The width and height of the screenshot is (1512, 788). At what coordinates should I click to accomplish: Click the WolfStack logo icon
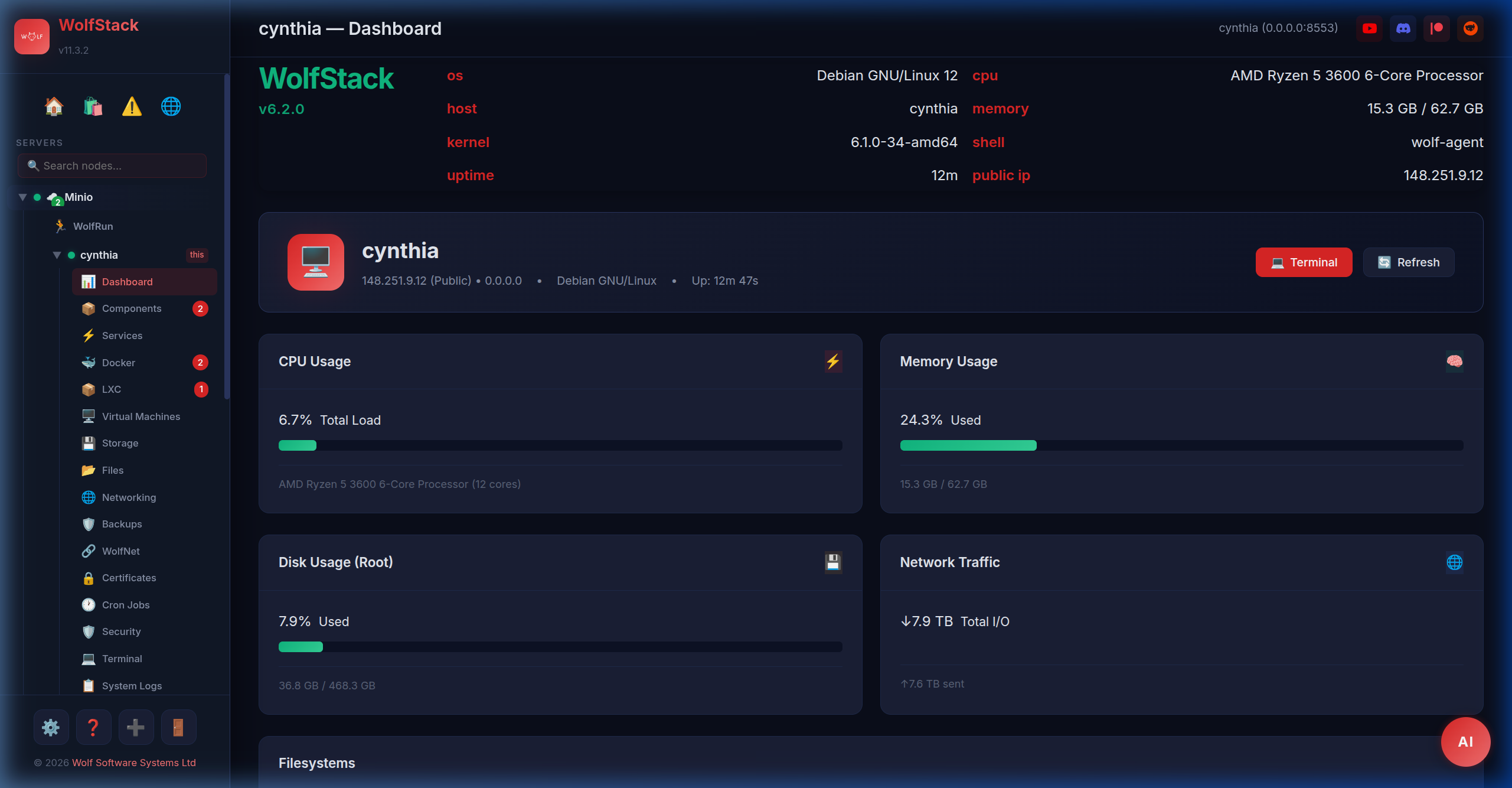(x=32, y=36)
